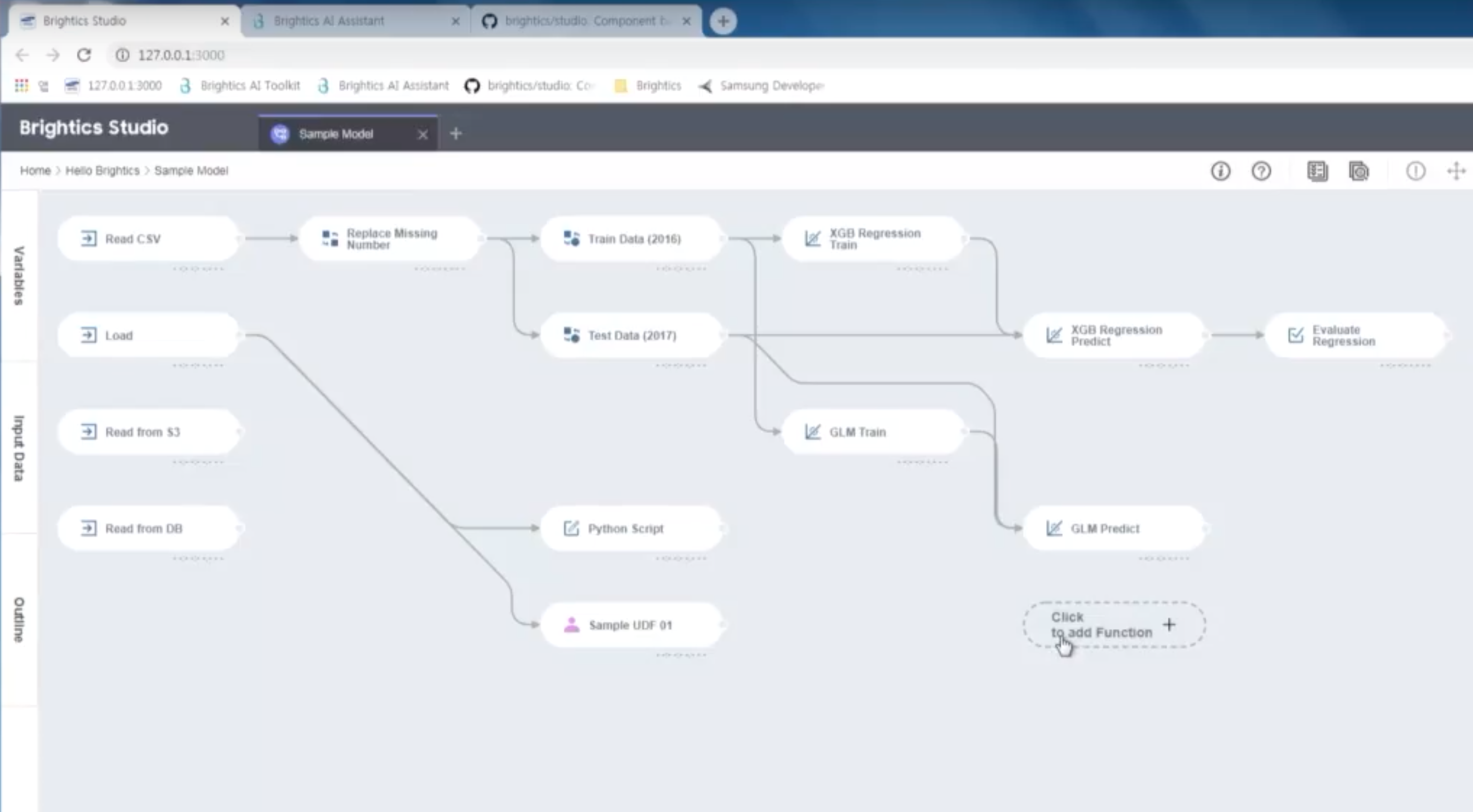Click the Sample UDF 01 user icon
1473x812 pixels.
(x=571, y=625)
